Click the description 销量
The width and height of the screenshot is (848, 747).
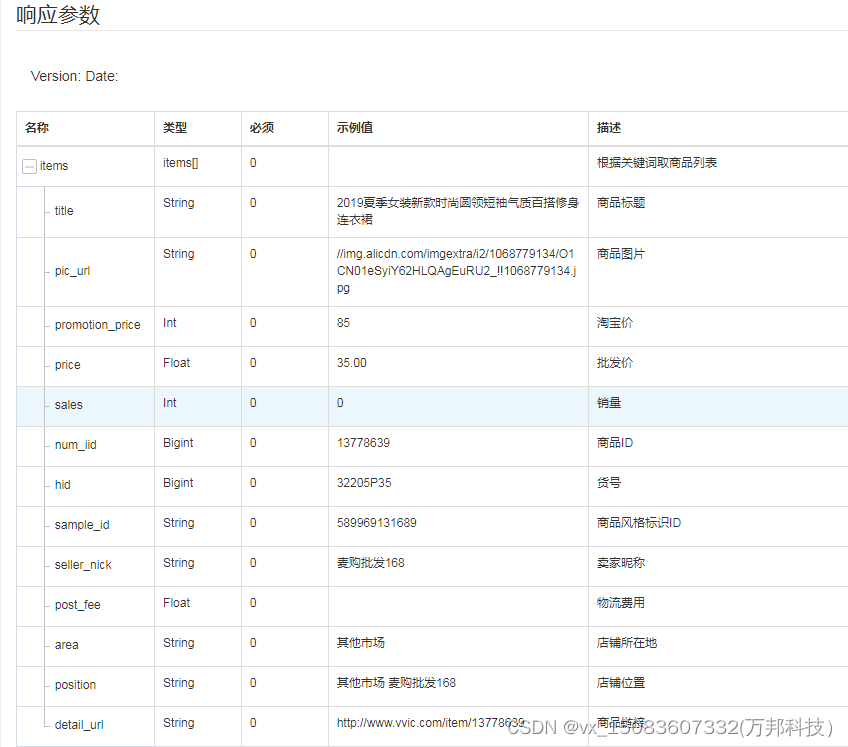tap(609, 403)
